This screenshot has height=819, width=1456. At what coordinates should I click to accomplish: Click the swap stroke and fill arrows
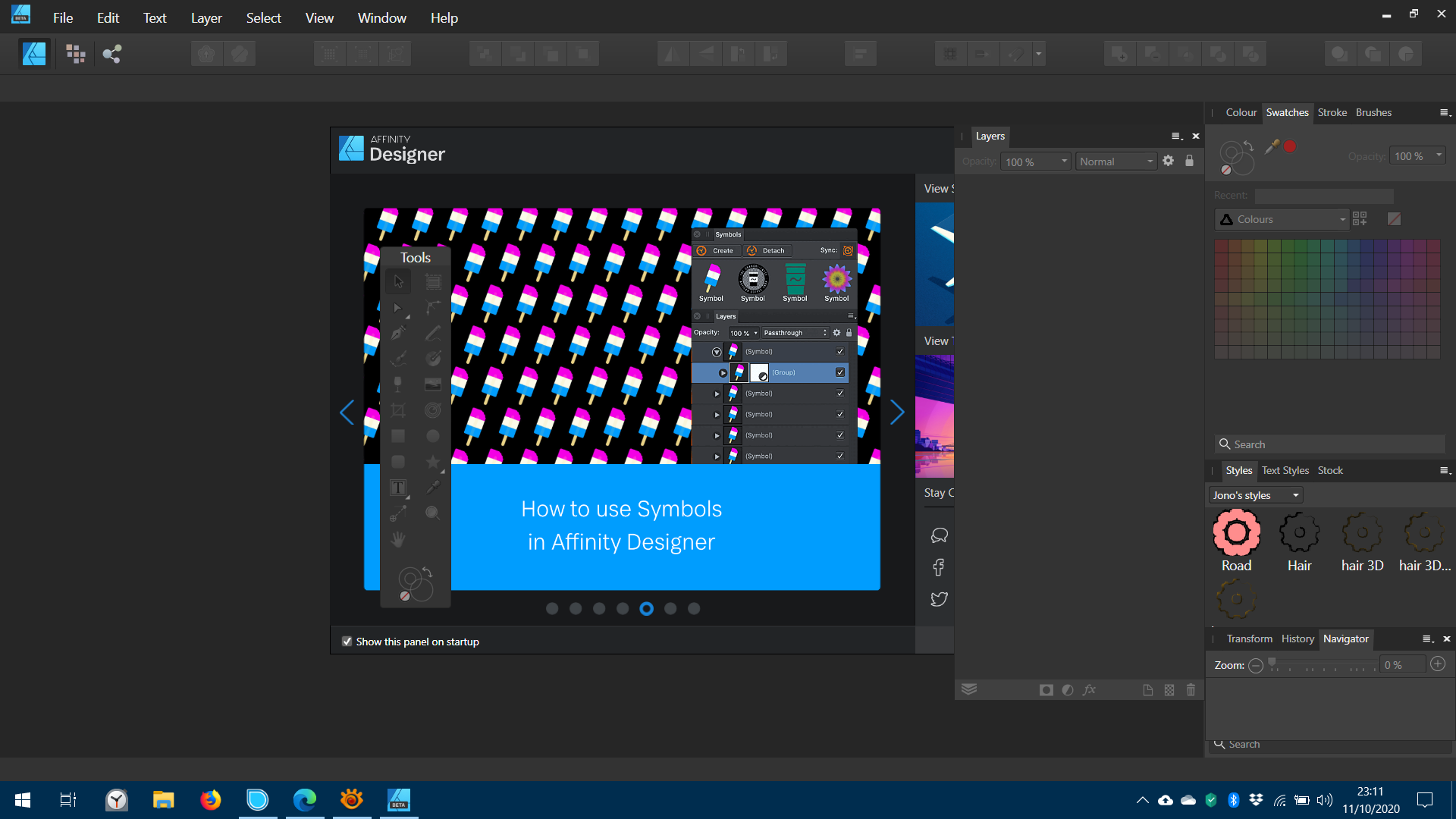click(1248, 146)
